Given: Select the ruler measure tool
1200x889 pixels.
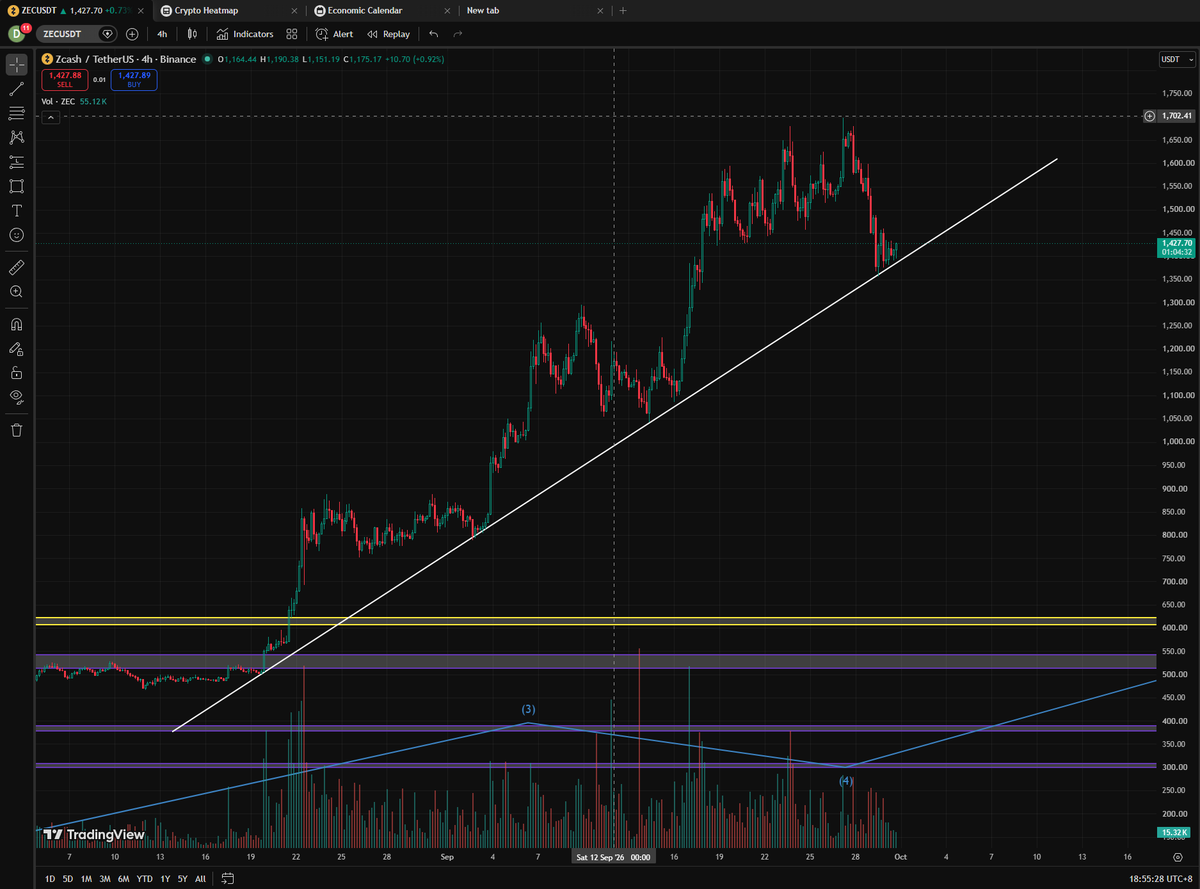Looking at the screenshot, I should click(x=16, y=267).
